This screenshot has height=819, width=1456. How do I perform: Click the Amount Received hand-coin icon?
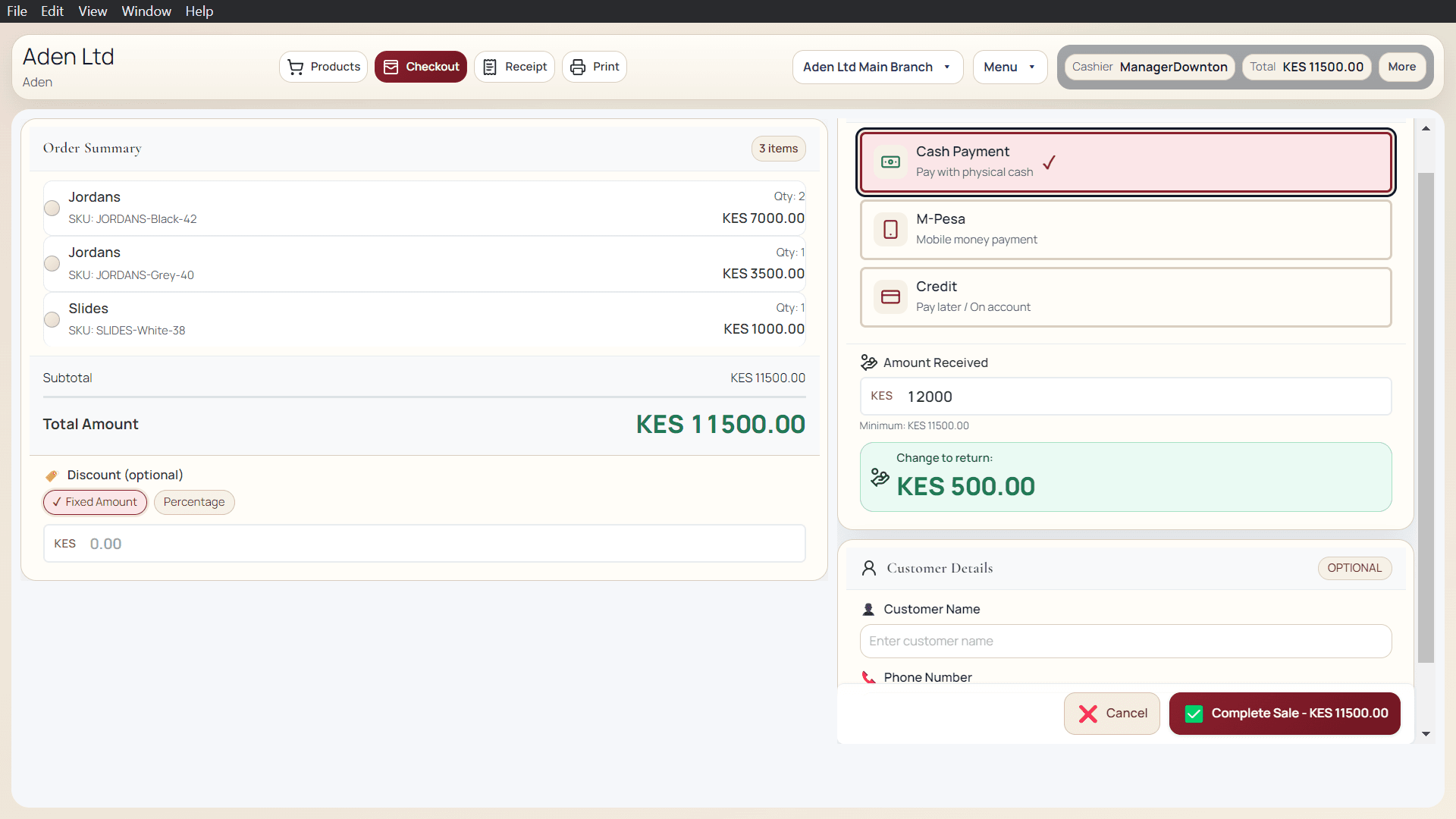[x=869, y=363]
